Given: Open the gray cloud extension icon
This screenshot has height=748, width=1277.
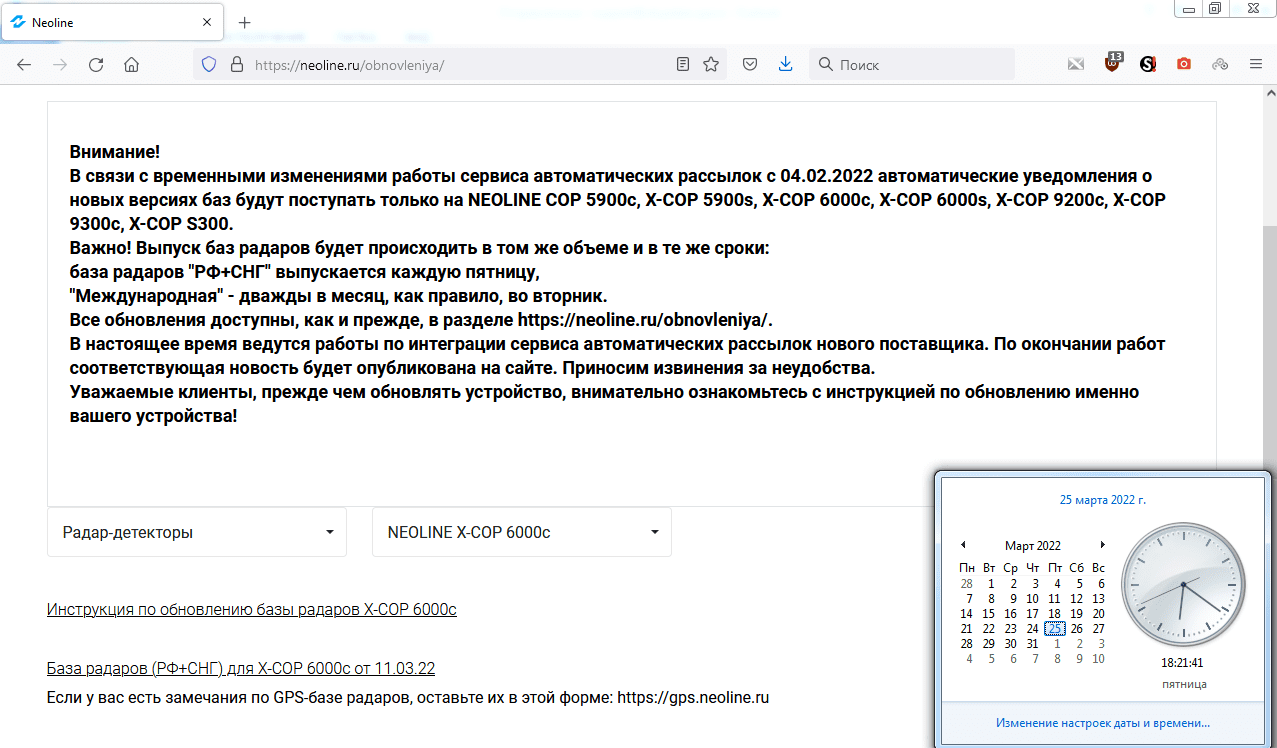Looking at the screenshot, I should tap(1220, 64).
